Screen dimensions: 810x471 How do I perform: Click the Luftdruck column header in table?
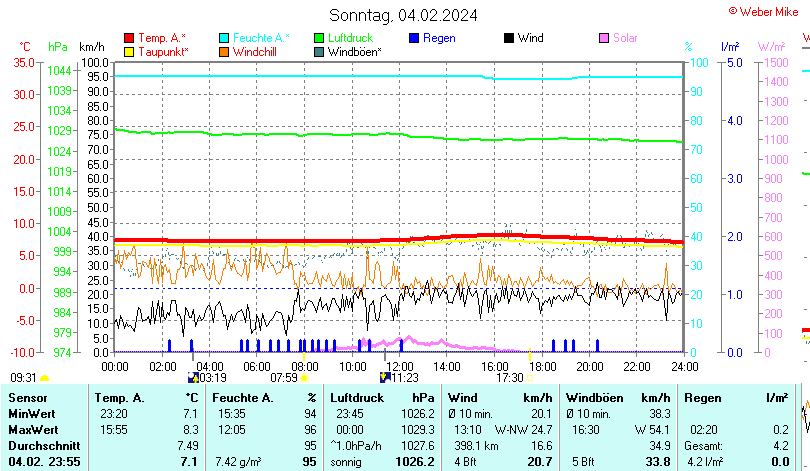coord(357,398)
